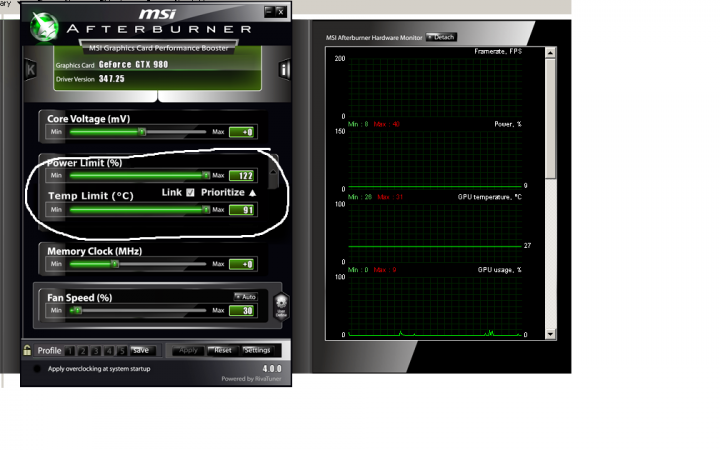Click the driver version 347.25 text

[x=112, y=79]
